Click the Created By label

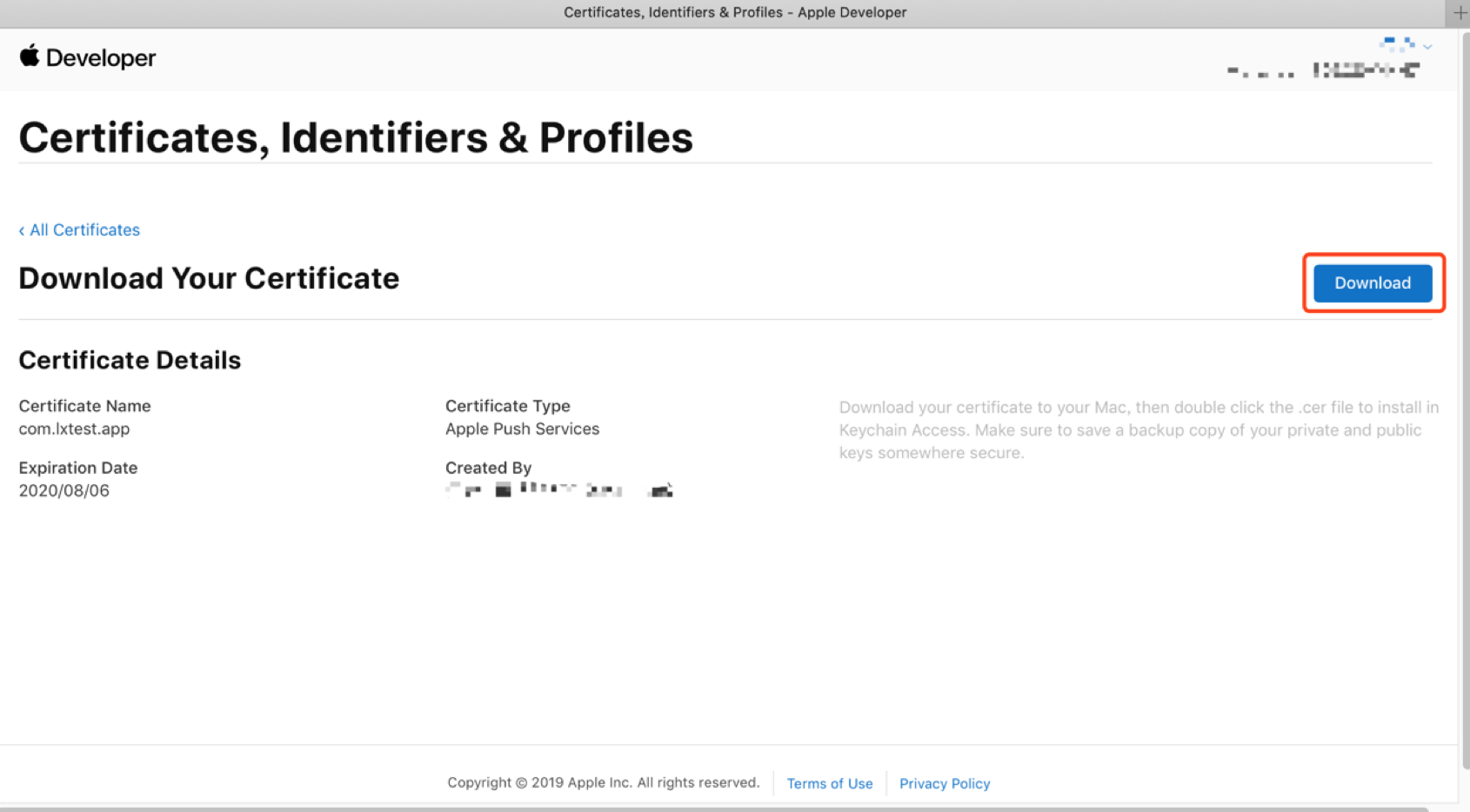488,468
